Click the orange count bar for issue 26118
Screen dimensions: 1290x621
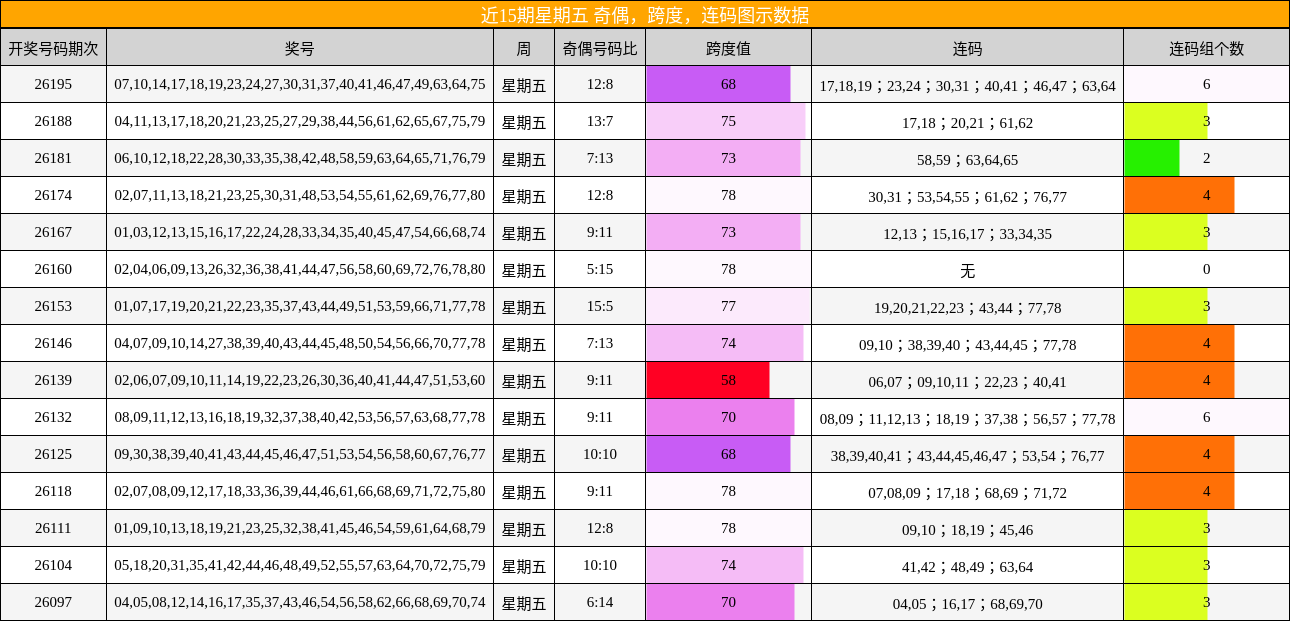1179,491
